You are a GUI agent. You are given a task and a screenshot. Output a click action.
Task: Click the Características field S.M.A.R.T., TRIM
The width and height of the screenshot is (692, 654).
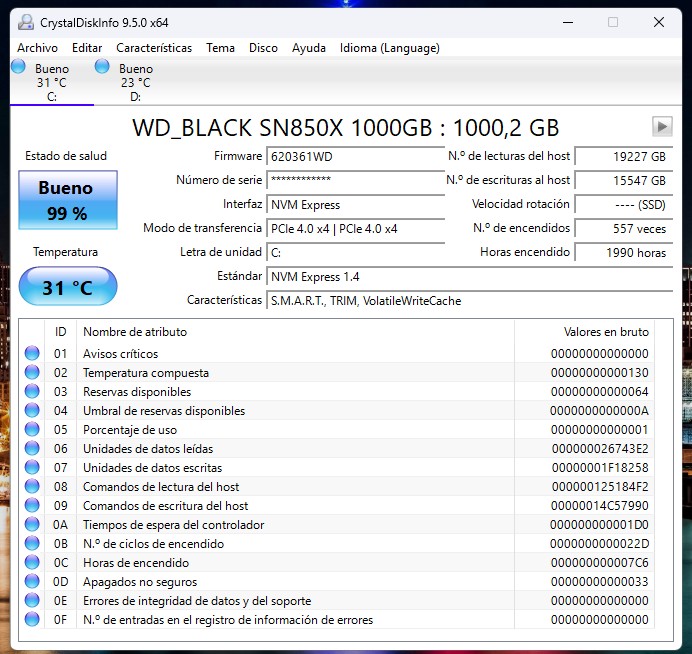(470, 301)
